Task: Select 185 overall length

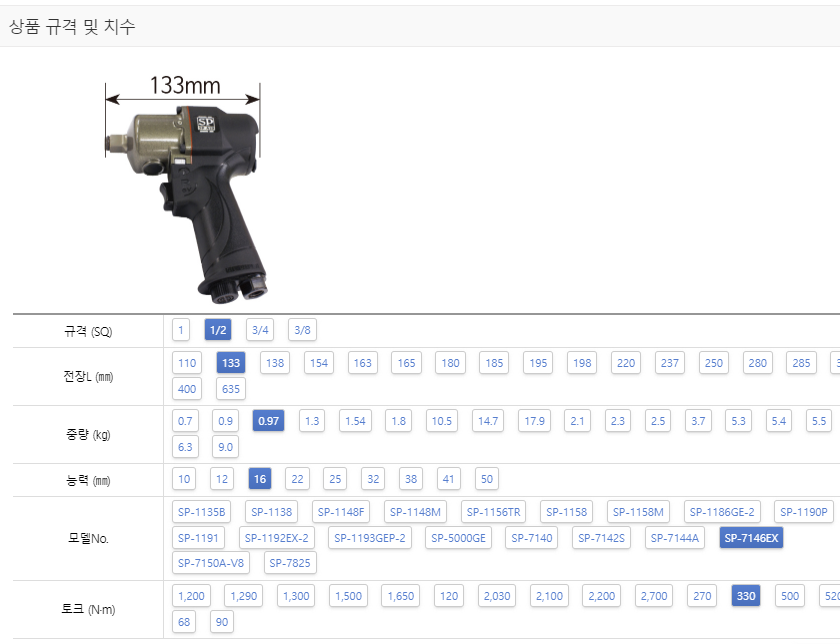Action: (494, 363)
